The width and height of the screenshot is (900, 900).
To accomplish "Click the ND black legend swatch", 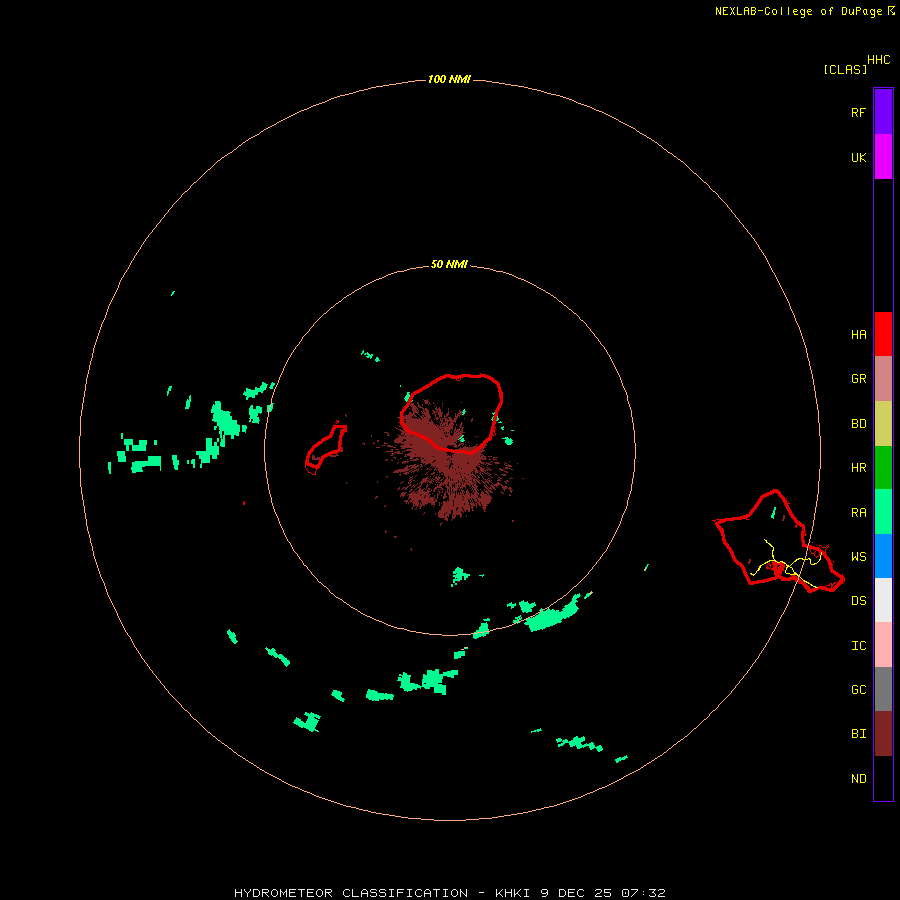I will coord(883,778).
